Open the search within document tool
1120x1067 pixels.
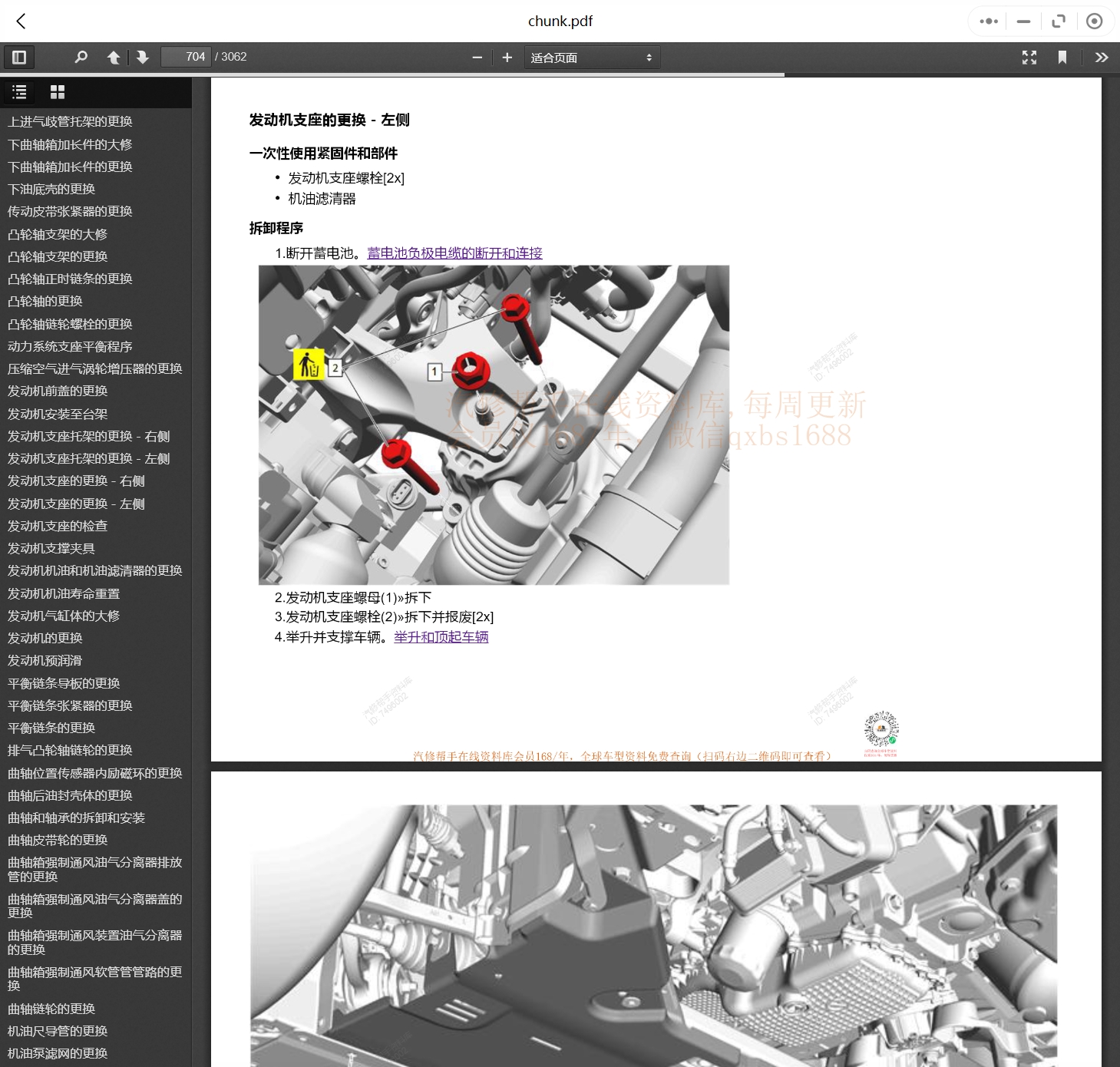tap(81, 56)
